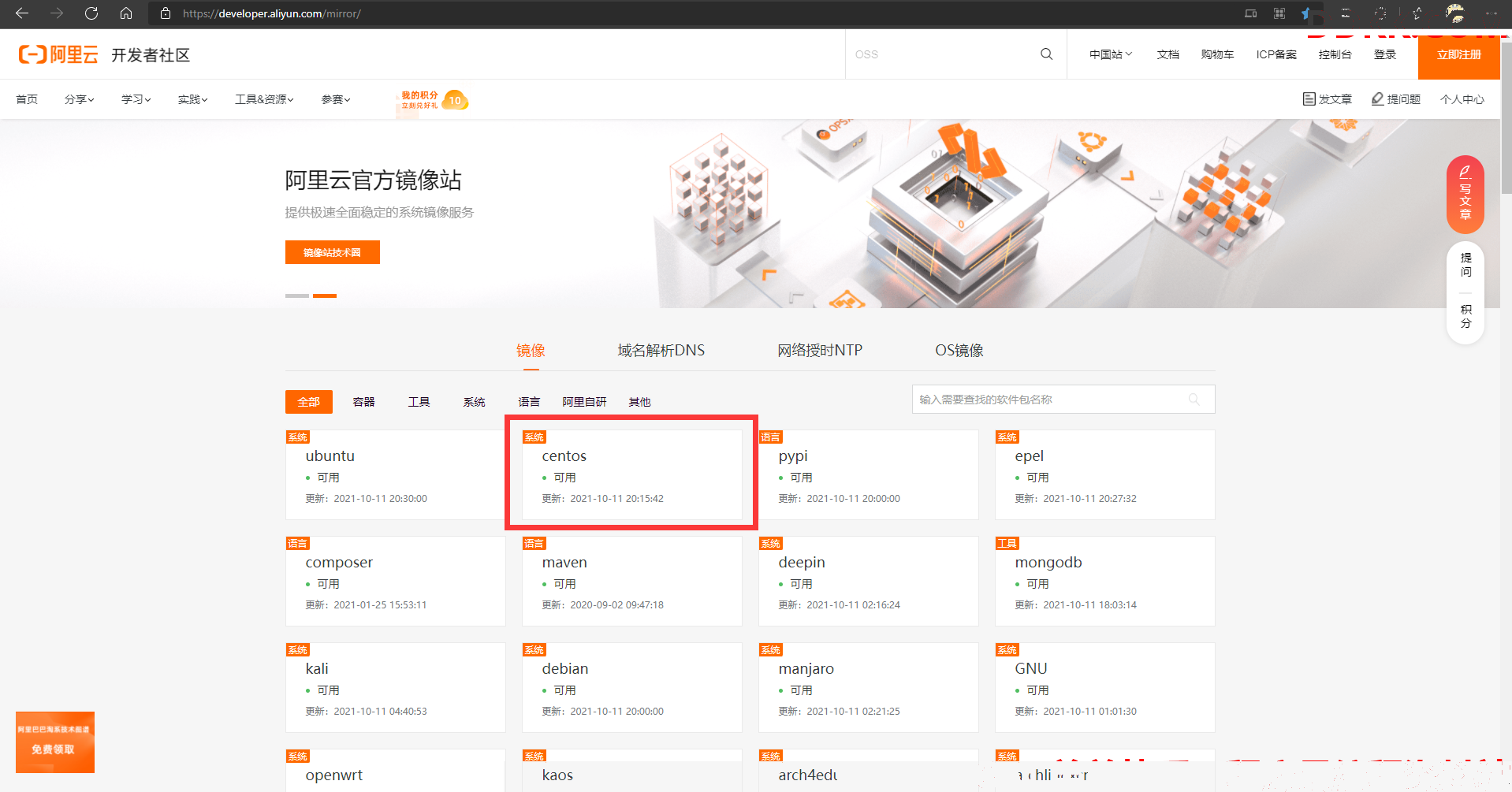1512x792 pixels.
Task: Click the 发文章 document icon
Action: pyautogui.click(x=1309, y=99)
